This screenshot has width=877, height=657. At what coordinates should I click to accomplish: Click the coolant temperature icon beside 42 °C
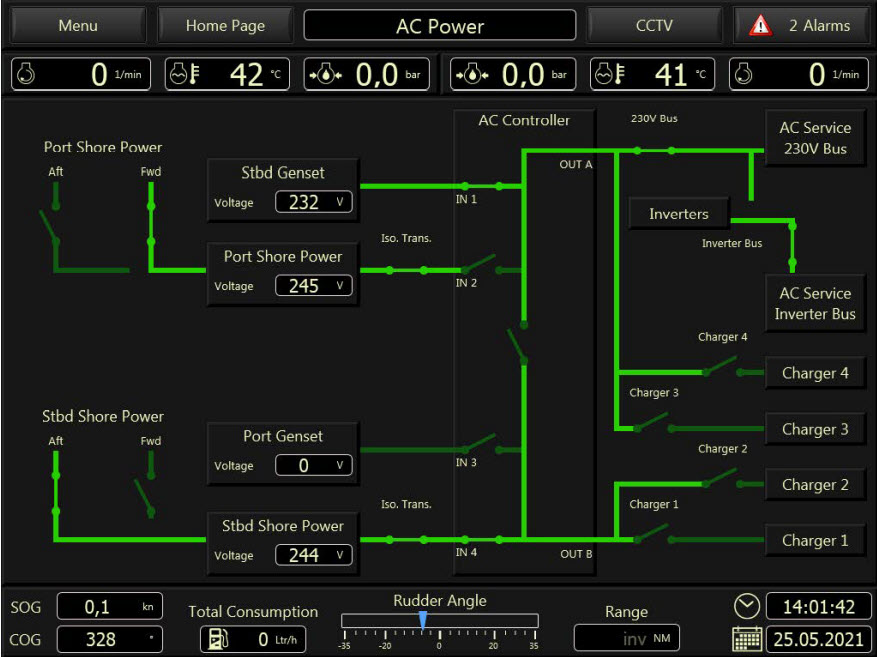point(181,74)
